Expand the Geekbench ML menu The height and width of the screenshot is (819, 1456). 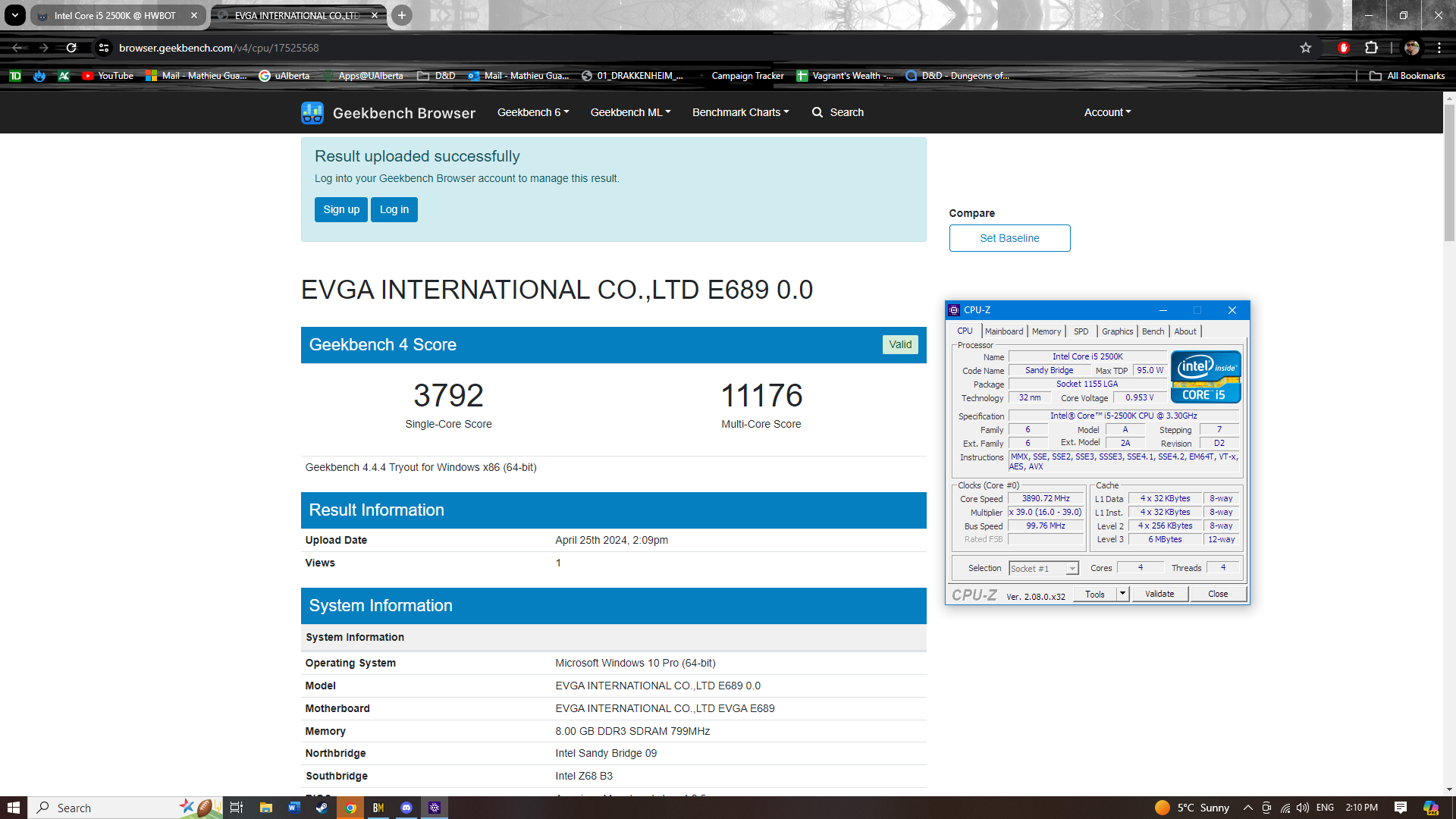pos(631,112)
